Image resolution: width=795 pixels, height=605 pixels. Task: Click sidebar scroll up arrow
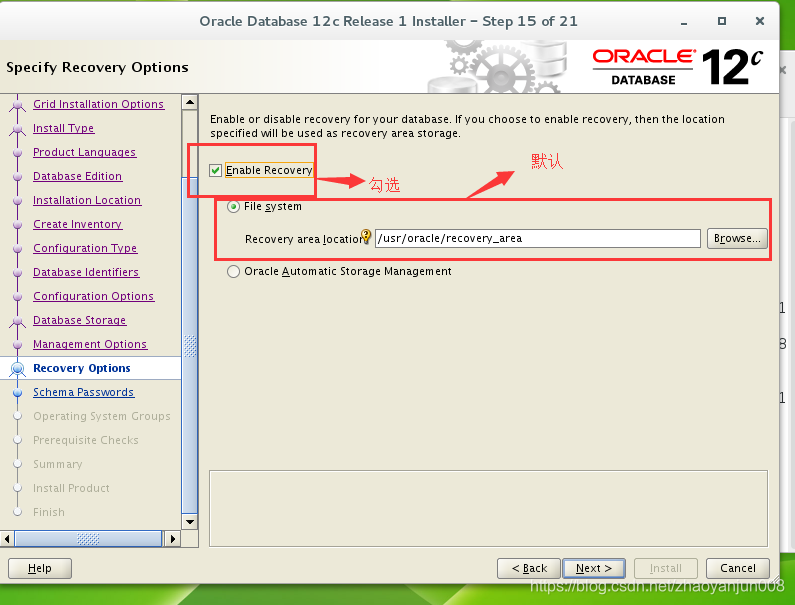[x=190, y=102]
